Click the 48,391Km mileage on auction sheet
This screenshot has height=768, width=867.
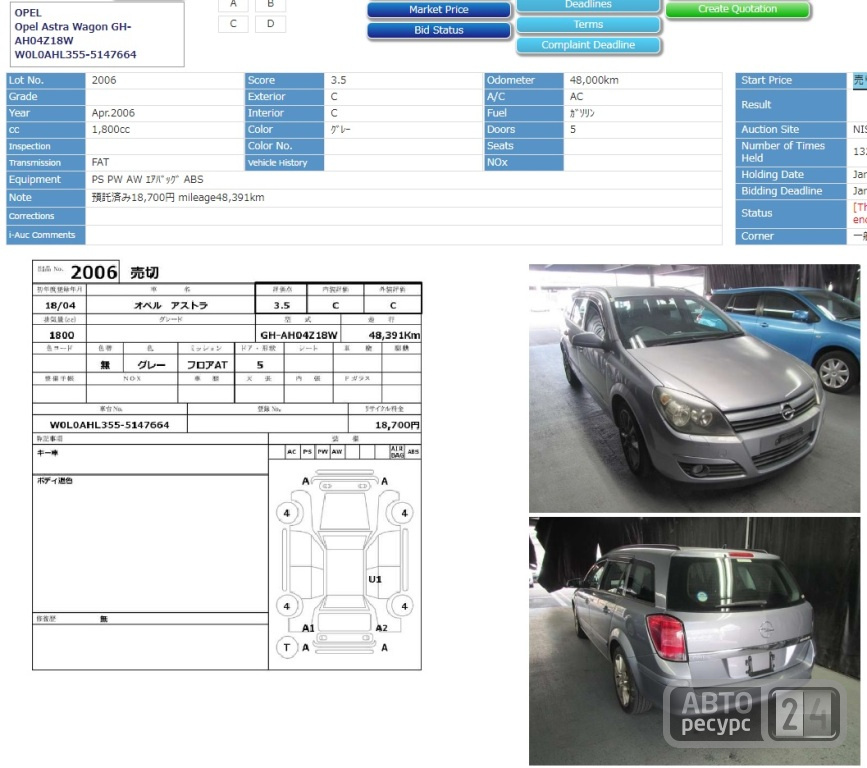click(394, 335)
